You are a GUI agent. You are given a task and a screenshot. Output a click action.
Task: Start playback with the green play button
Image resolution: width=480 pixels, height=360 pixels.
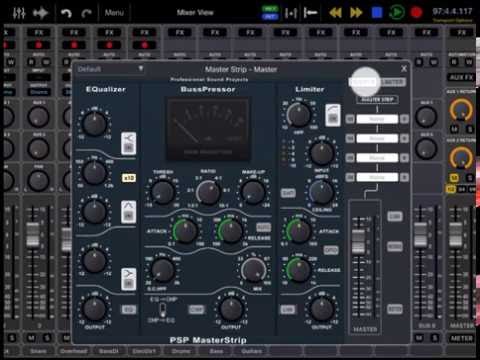coord(397,13)
